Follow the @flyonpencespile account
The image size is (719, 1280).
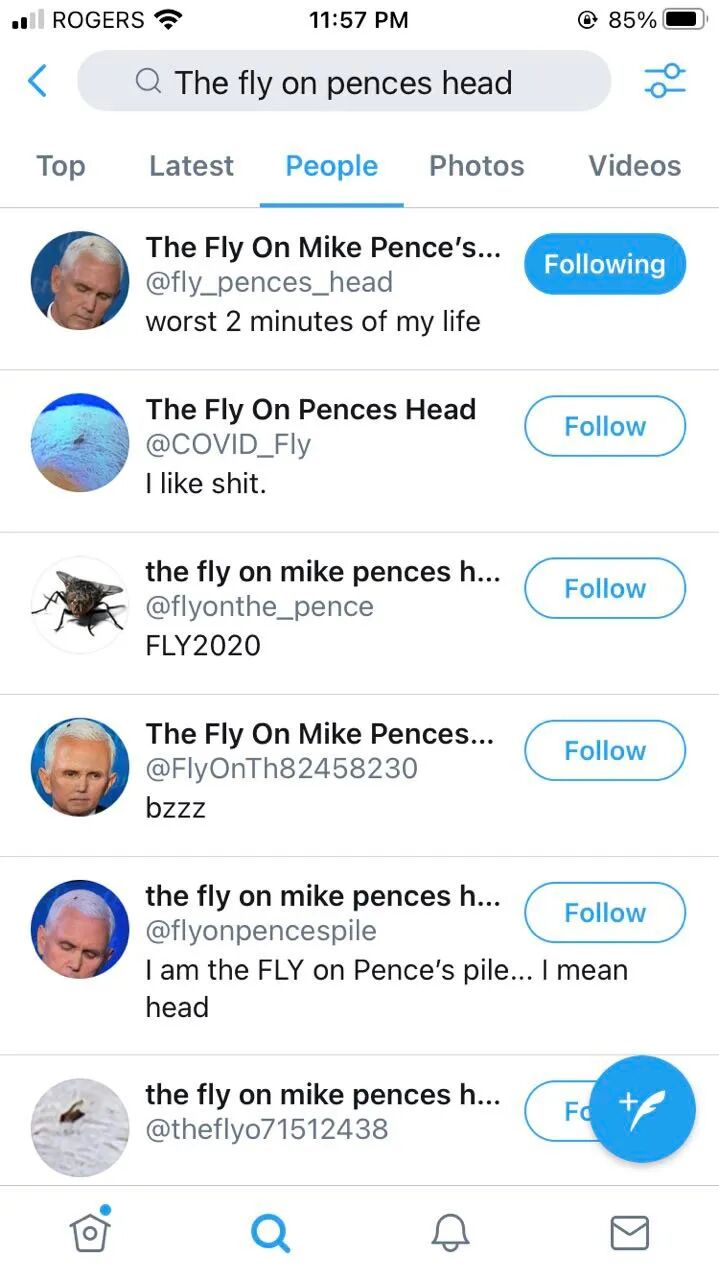(604, 912)
